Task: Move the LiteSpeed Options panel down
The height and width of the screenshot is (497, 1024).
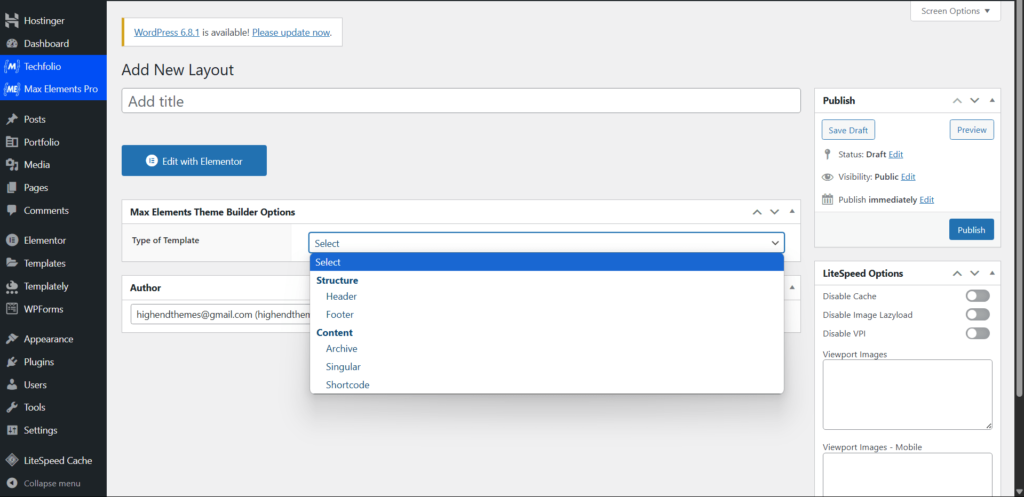Action: (x=974, y=274)
